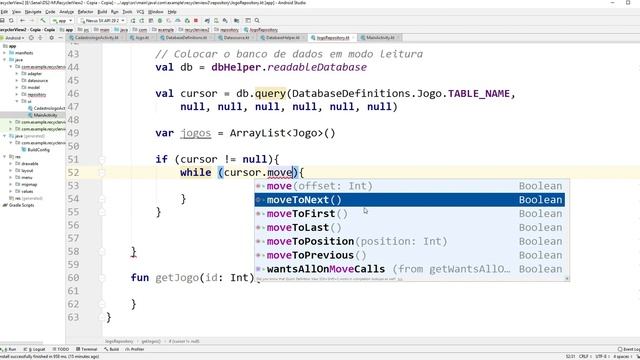This screenshot has width=640, height=360.
Task: Select move(offset: Int) completion
Action: click(410, 186)
